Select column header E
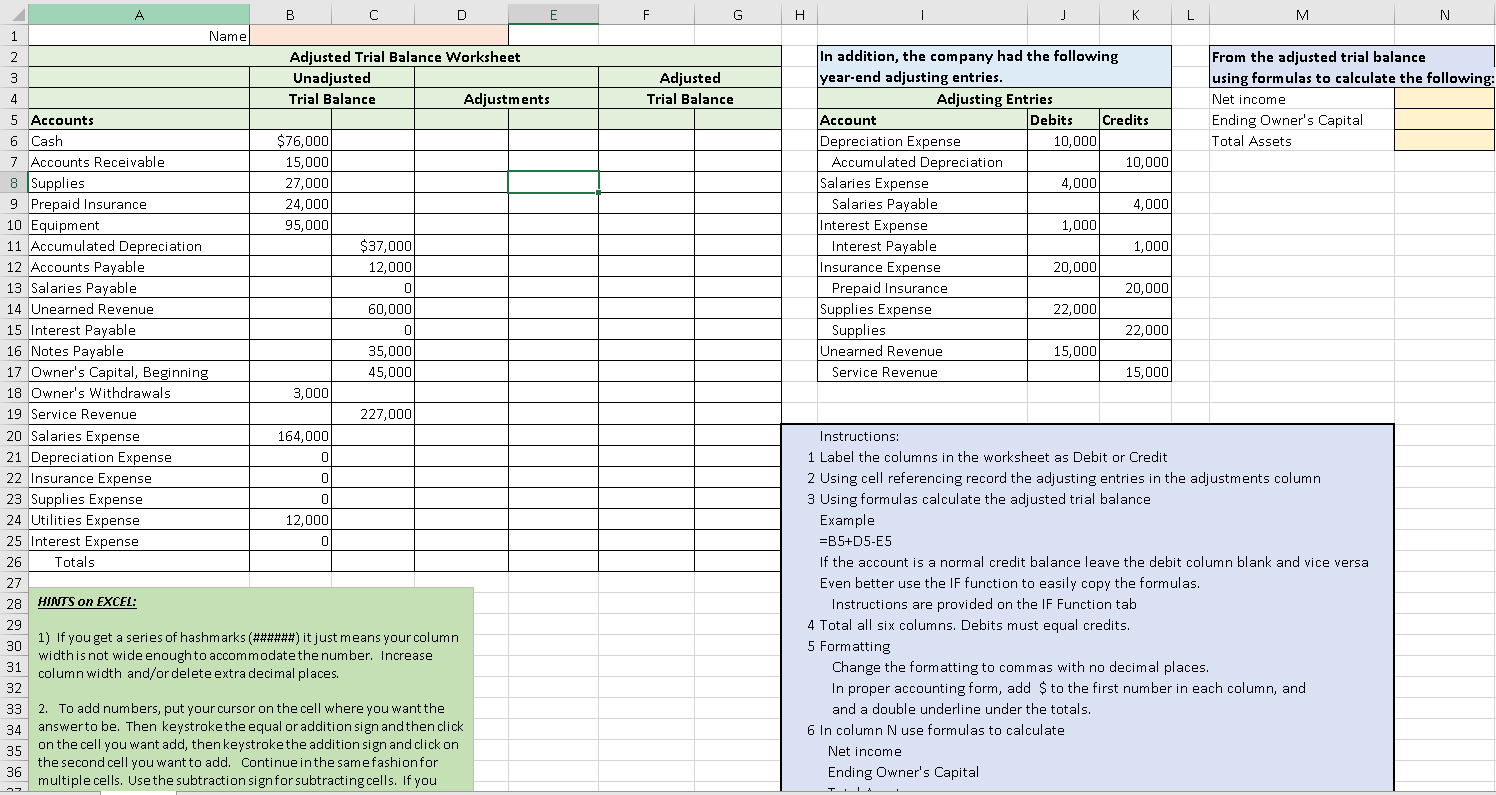The width and height of the screenshot is (1496, 795). tap(553, 14)
